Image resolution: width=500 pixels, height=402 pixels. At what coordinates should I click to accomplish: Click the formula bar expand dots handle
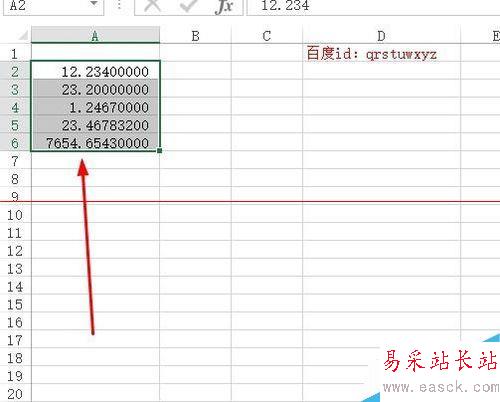(x=119, y=5)
